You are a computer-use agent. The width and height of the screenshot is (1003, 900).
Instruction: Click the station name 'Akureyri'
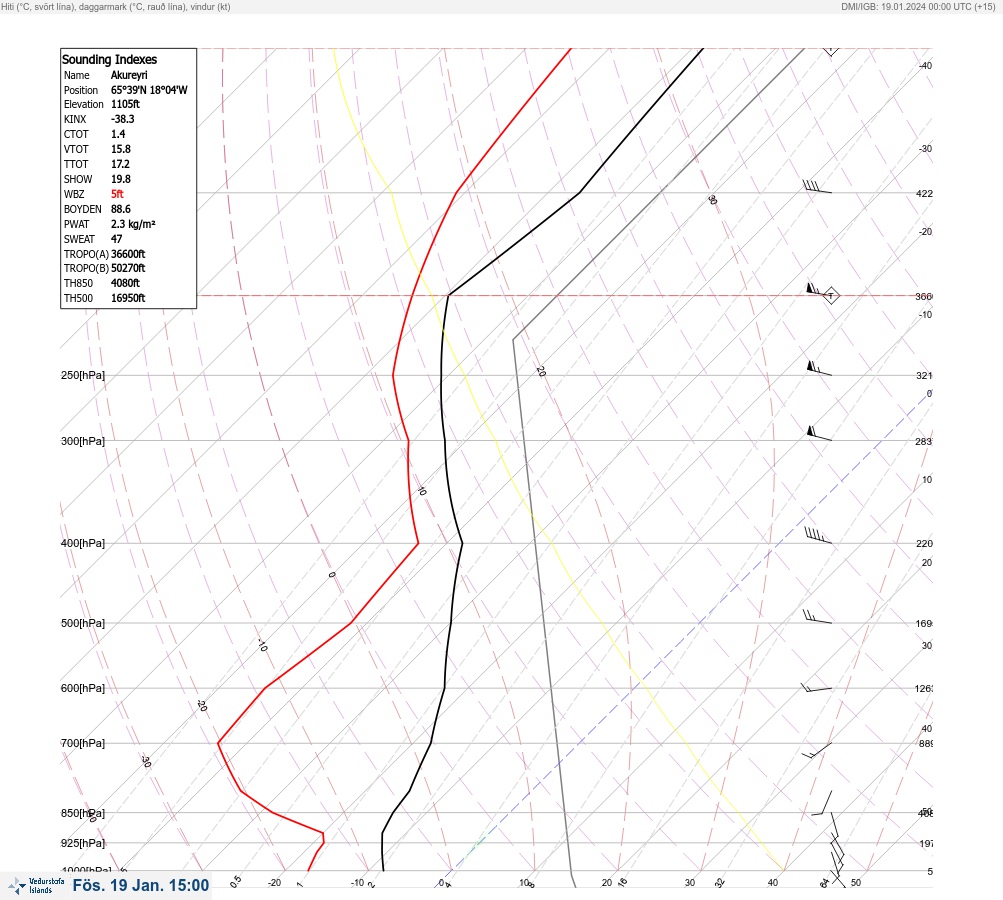click(x=129, y=75)
